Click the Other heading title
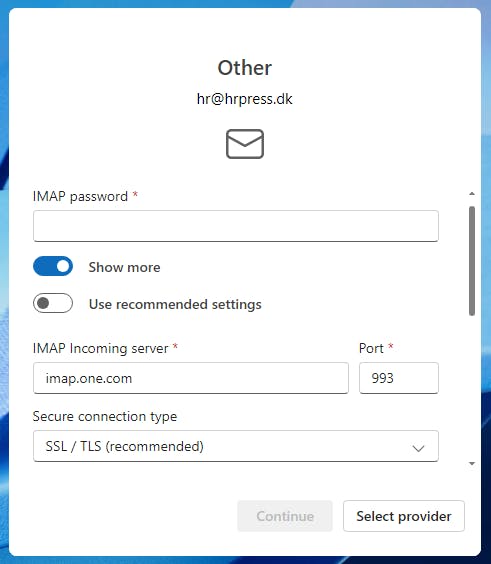Screen dimensions: 491x564 (x=245, y=68)
